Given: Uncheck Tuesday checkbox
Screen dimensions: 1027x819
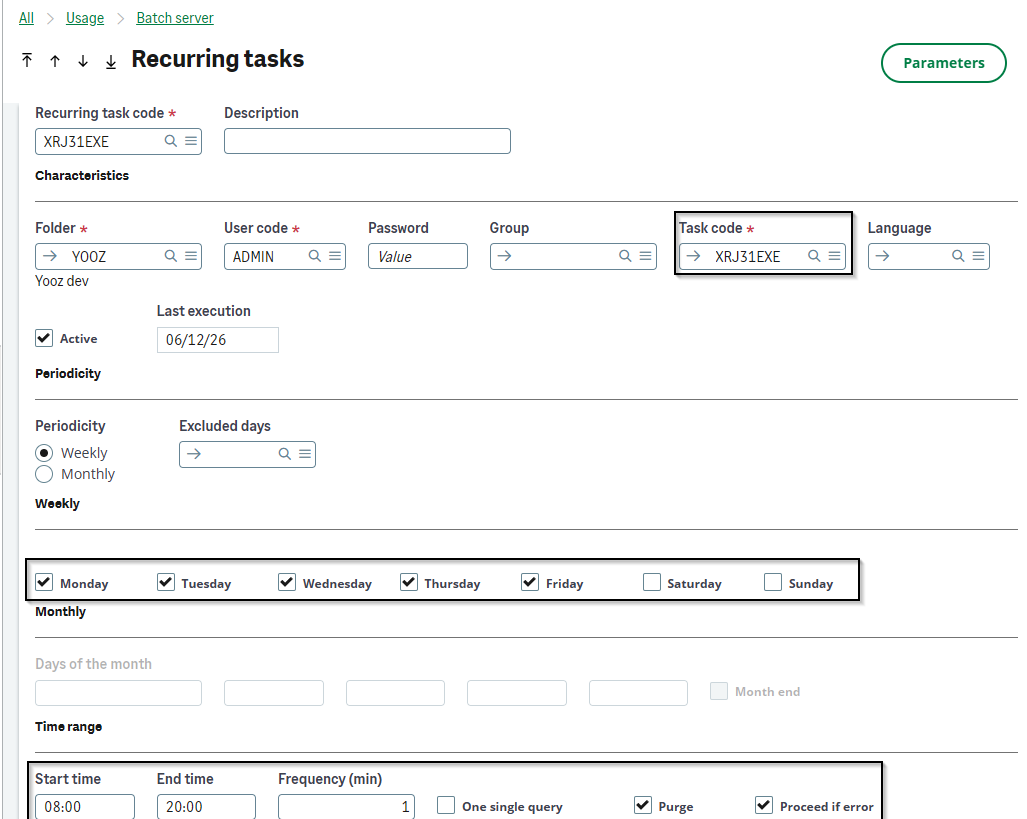Looking at the screenshot, I should tap(166, 582).
